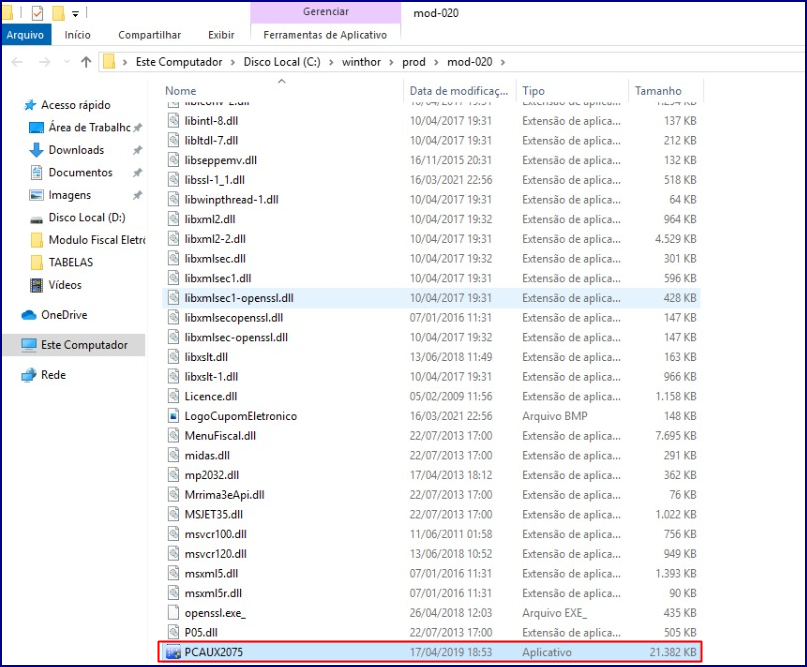Sort files by Nome column header
807x667 pixels.
180,91
